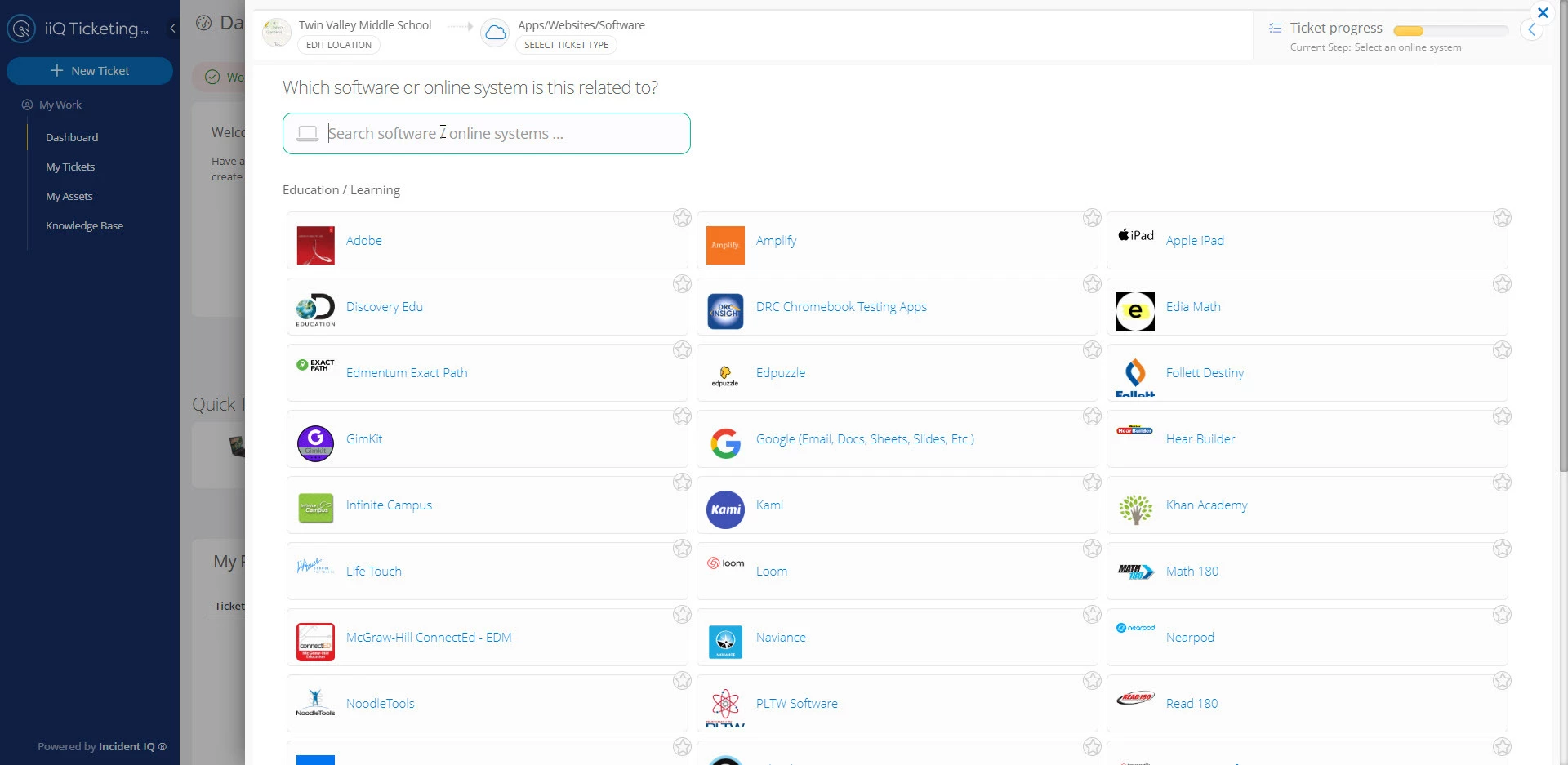1568x765 pixels.
Task: Open the Nearpod link
Action: pyautogui.click(x=1190, y=637)
